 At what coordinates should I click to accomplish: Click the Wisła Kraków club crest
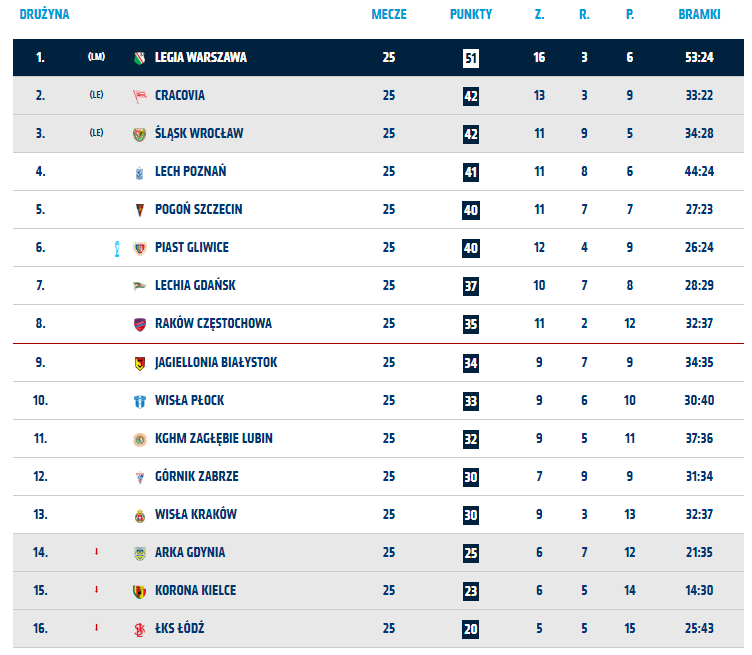pos(140,515)
